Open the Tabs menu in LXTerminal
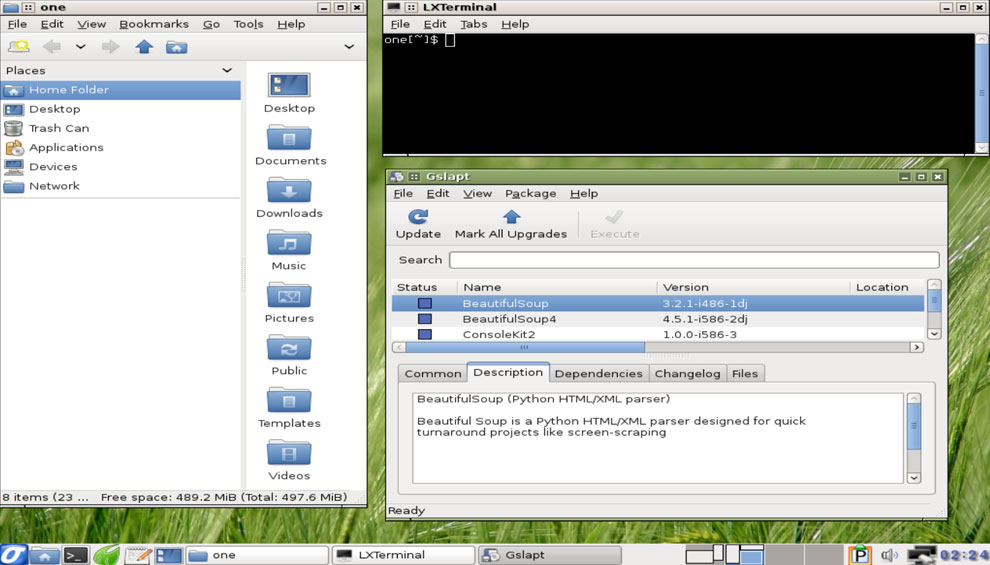 click(474, 24)
